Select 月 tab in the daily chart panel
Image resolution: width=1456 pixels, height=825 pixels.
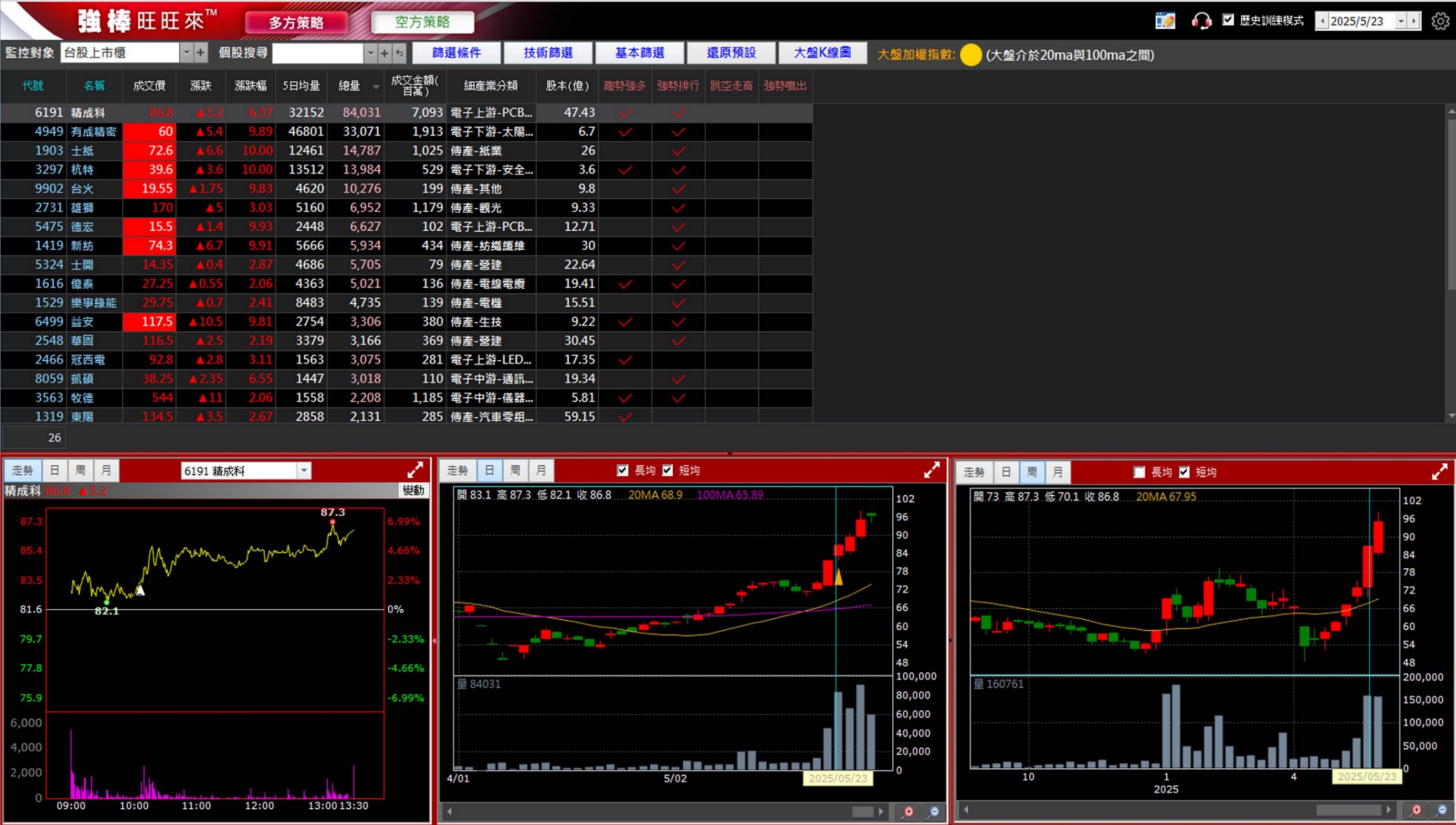(541, 470)
